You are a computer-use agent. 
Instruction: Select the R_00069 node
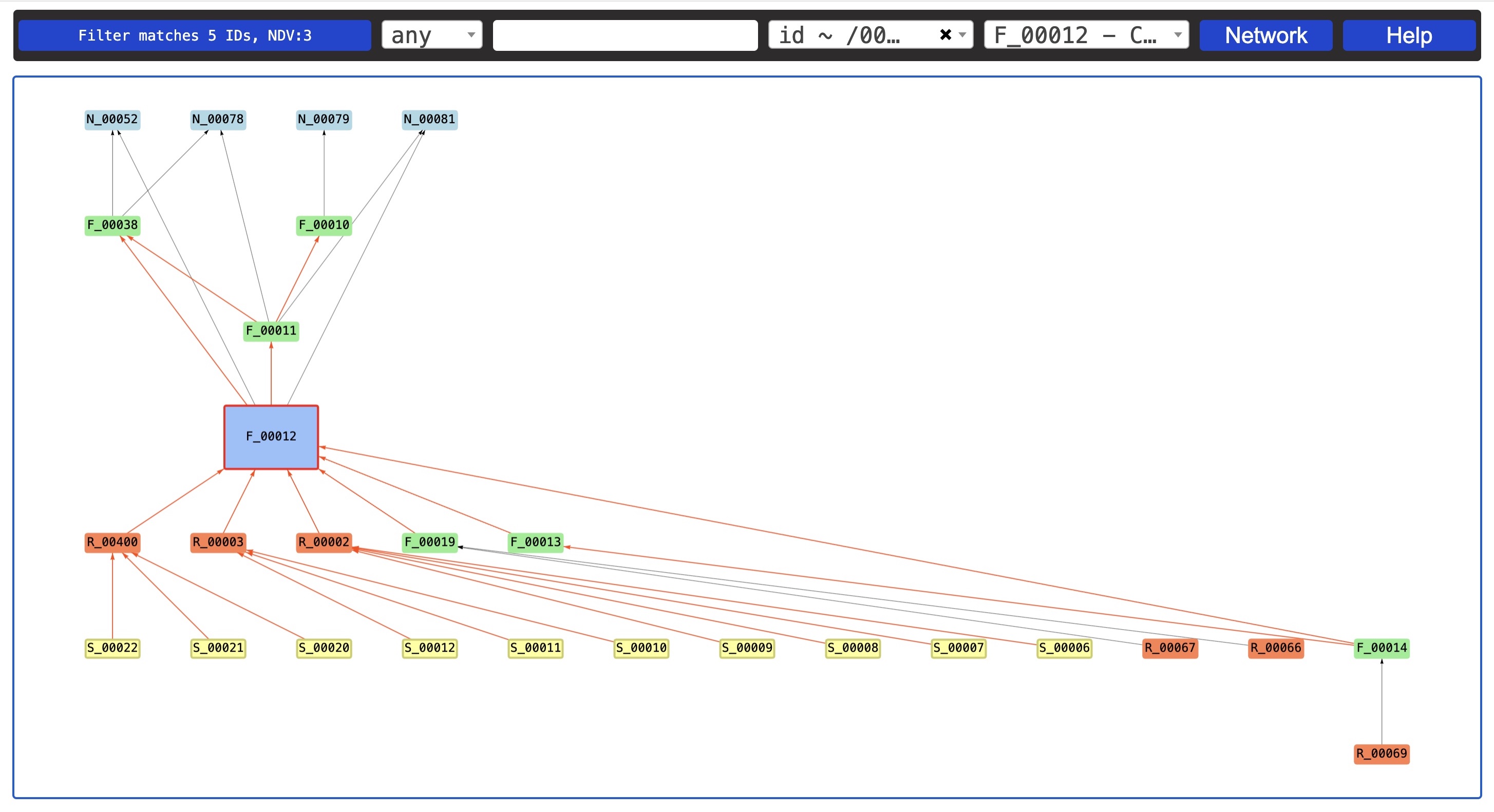click(1381, 754)
